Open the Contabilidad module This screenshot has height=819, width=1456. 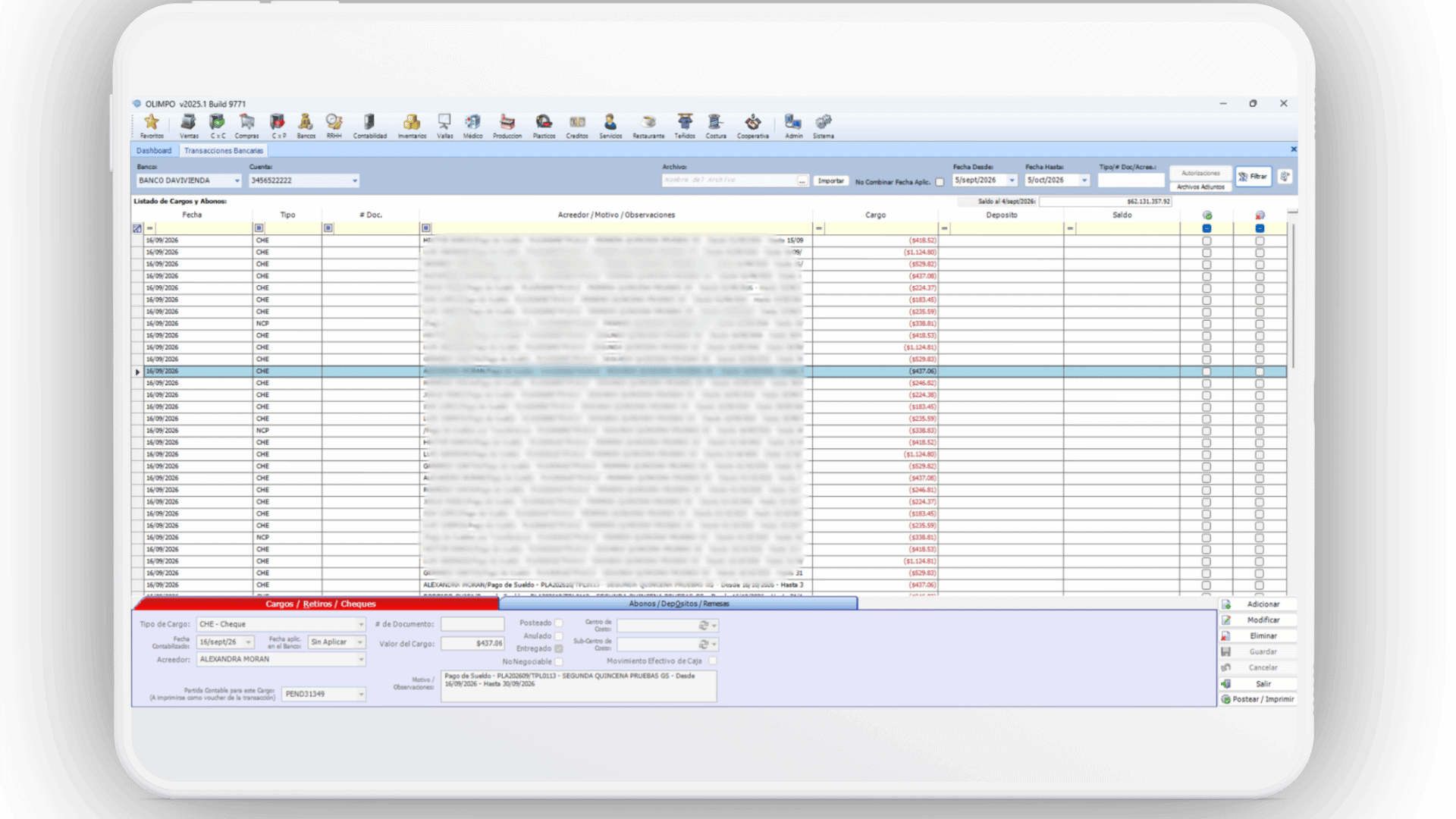[369, 126]
